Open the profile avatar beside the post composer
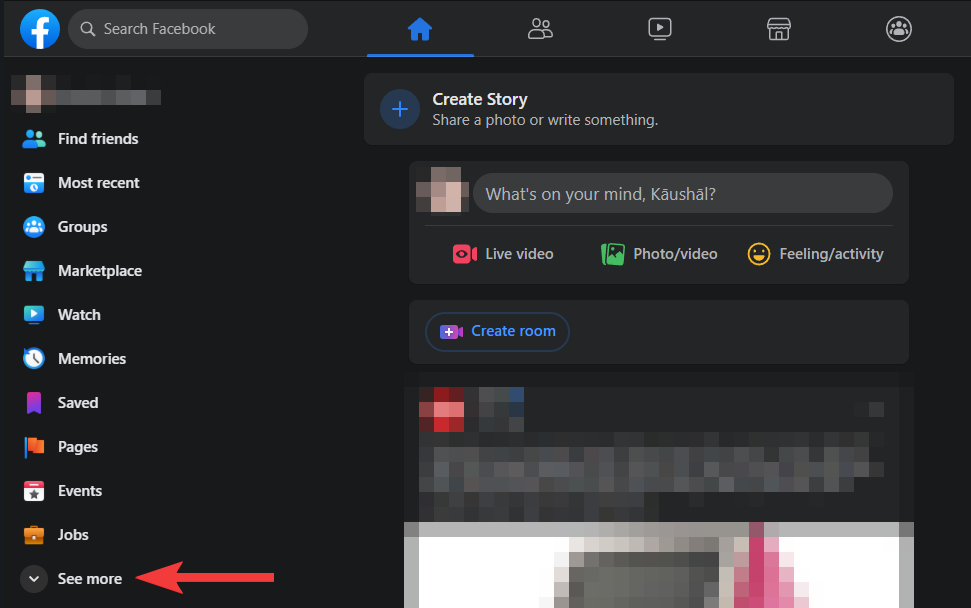The width and height of the screenshot is (971, 608). [x=442, y=189]
